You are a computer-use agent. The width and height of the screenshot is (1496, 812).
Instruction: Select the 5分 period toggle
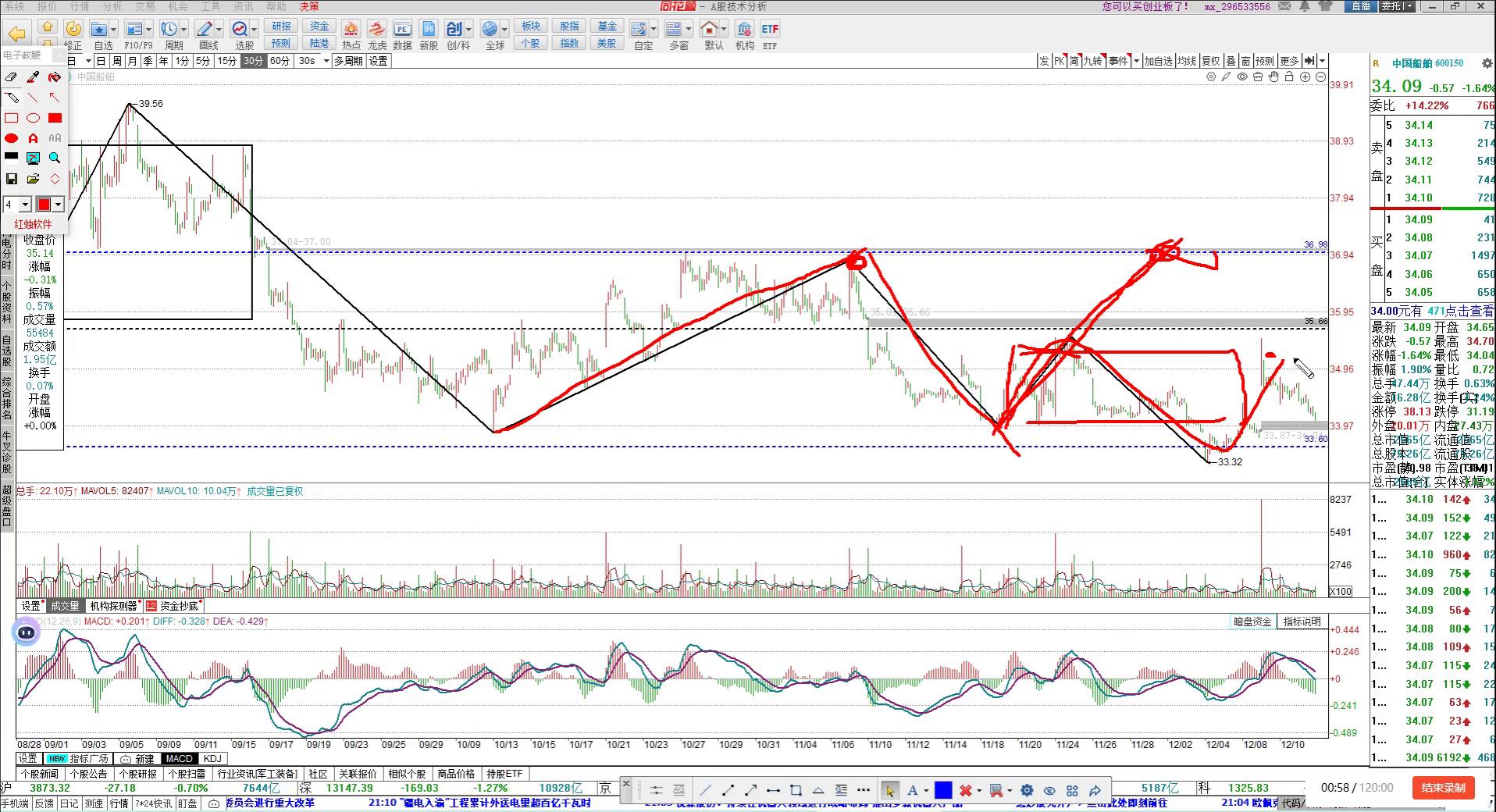tap(203, 61)
